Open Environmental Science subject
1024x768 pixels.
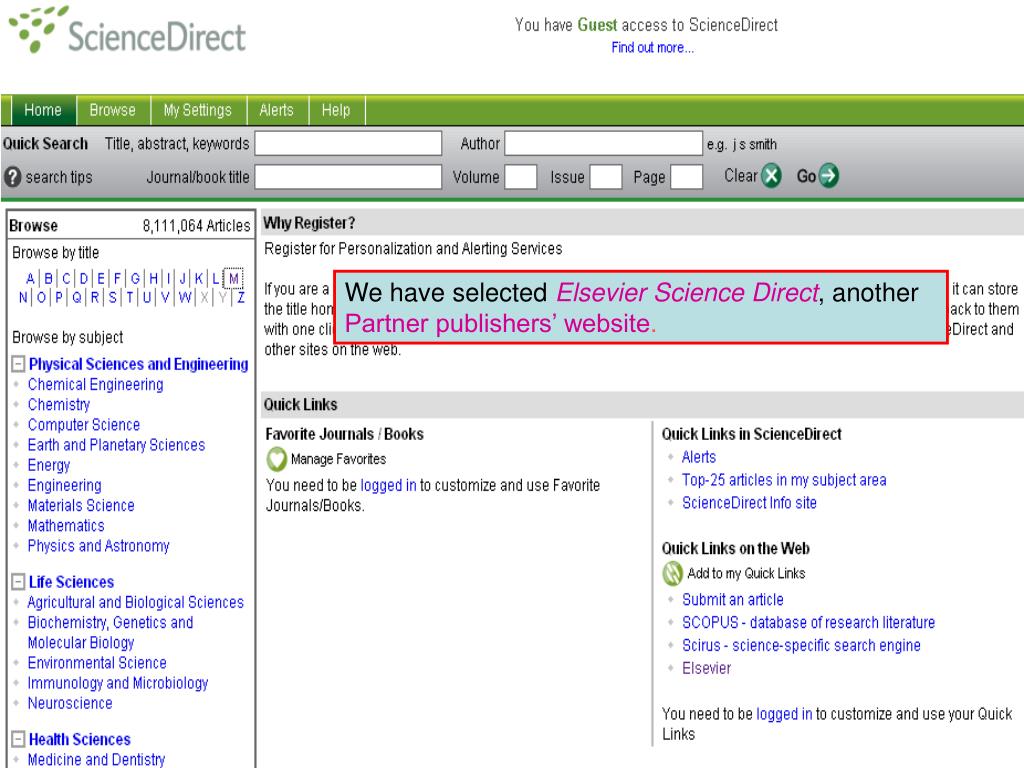click(x=97, y=663)
